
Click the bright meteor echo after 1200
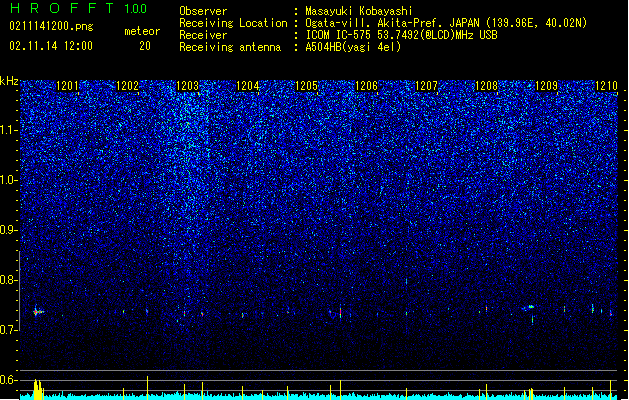[38, 312]
